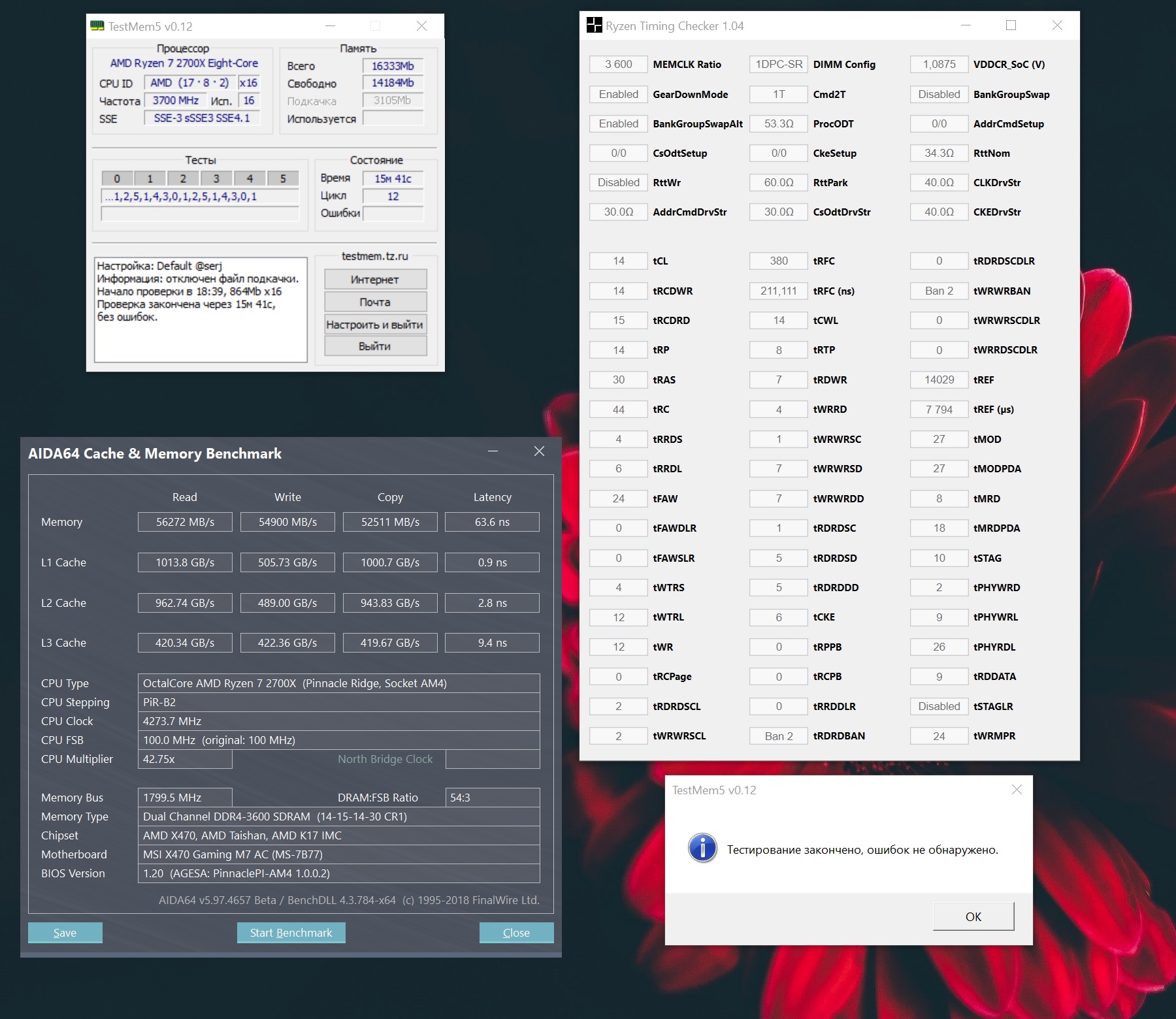Viewport: 1176px width, 1019px height.
Task: Click the Почта button in TestMem5
Action: click(x=375, y=302)
